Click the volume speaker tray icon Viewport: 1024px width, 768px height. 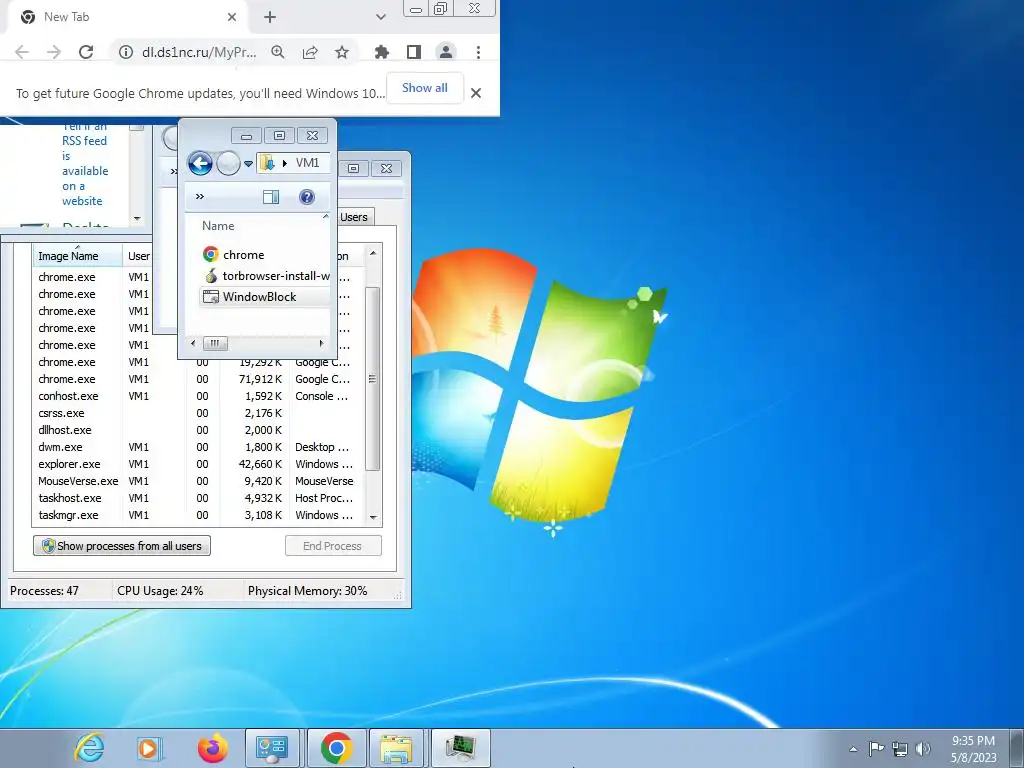[923, 748]
